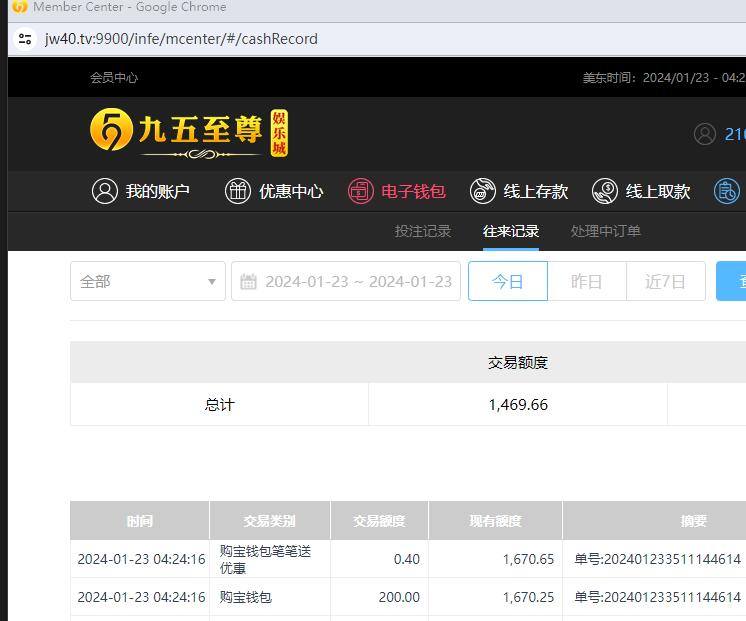Open 线上存款 menu item
The height and width of the screenshot is (621, 746).
(519, 191)
